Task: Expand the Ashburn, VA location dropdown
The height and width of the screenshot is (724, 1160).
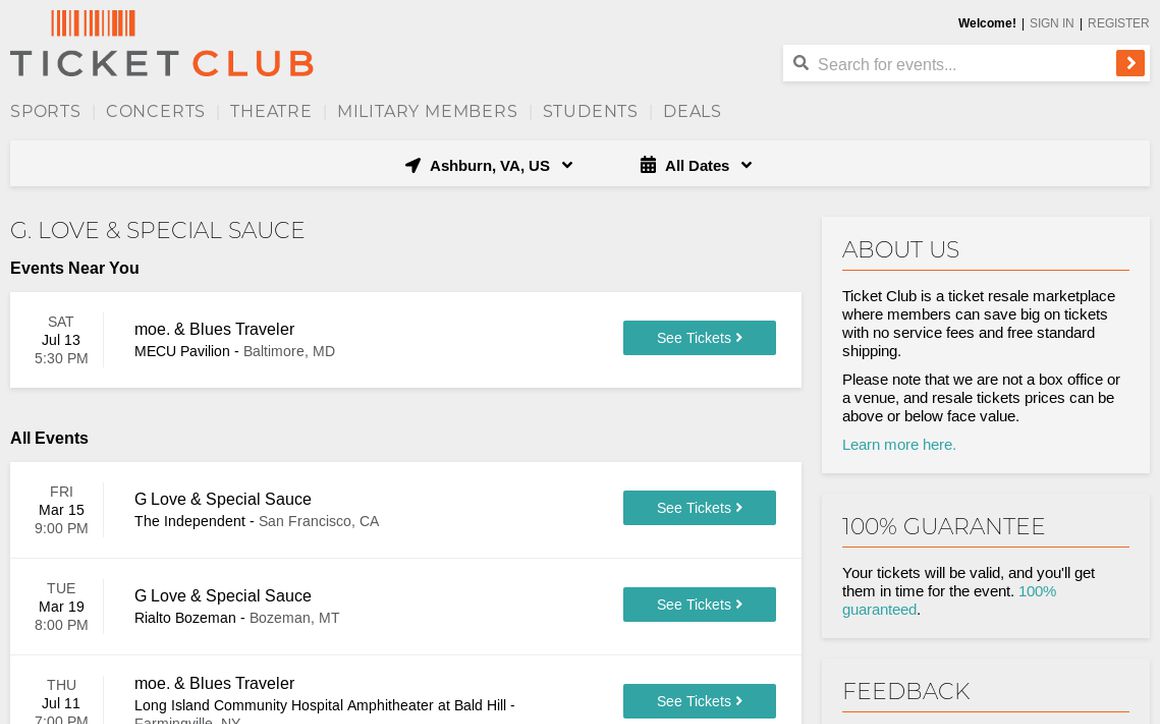Action: pyautogui.click(x=489, y=165)
